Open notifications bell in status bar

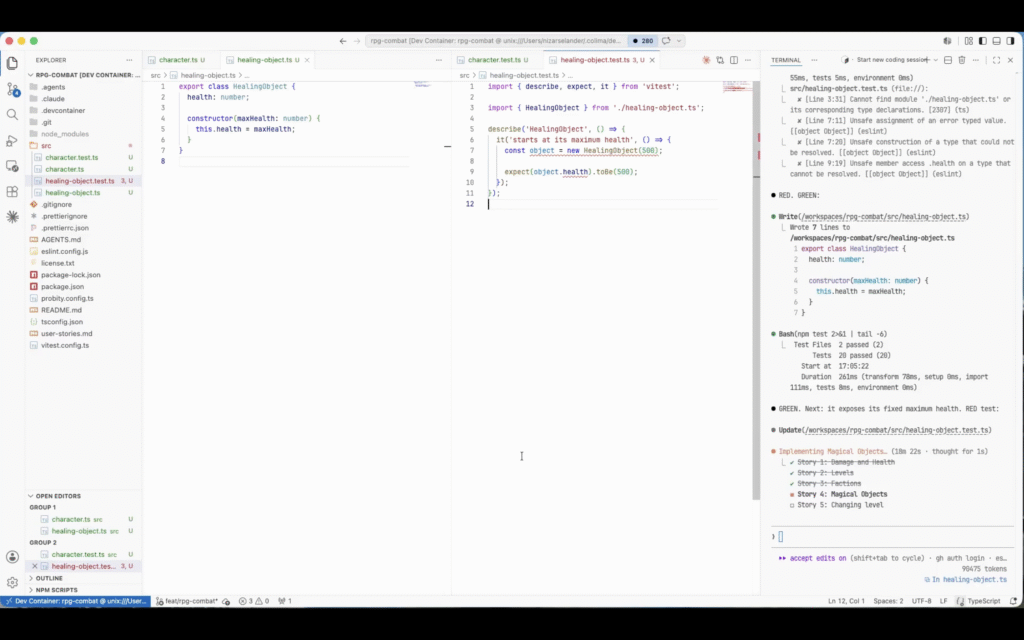click(1014, 601)
